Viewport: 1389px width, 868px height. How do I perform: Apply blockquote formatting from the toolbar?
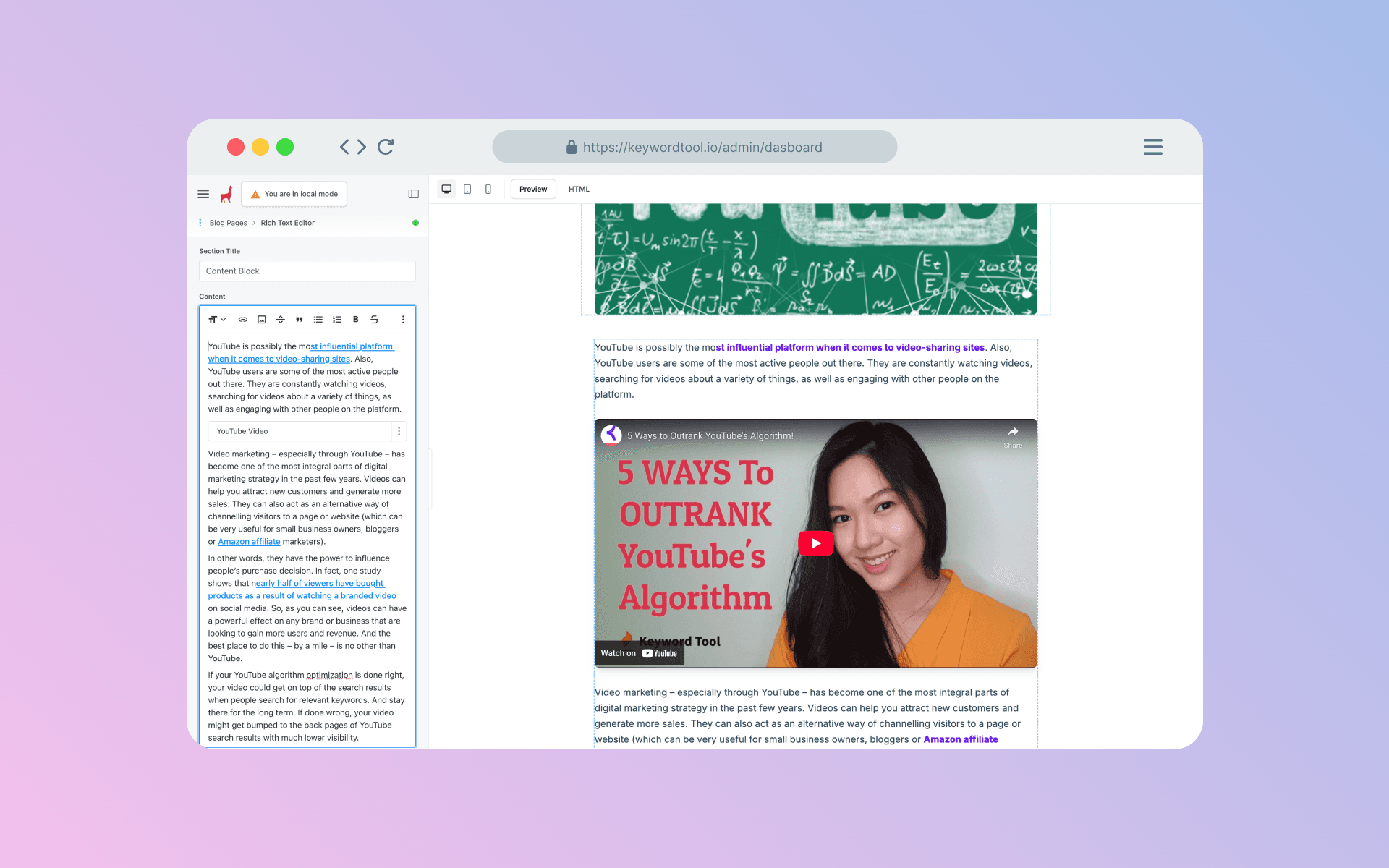tap(299, 319)
